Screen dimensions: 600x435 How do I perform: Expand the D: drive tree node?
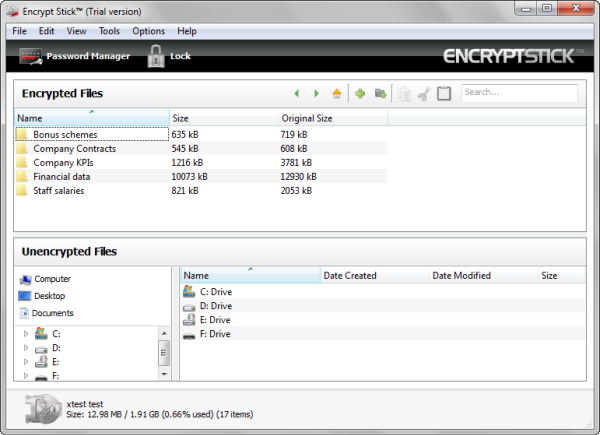(x=26, y=348)
